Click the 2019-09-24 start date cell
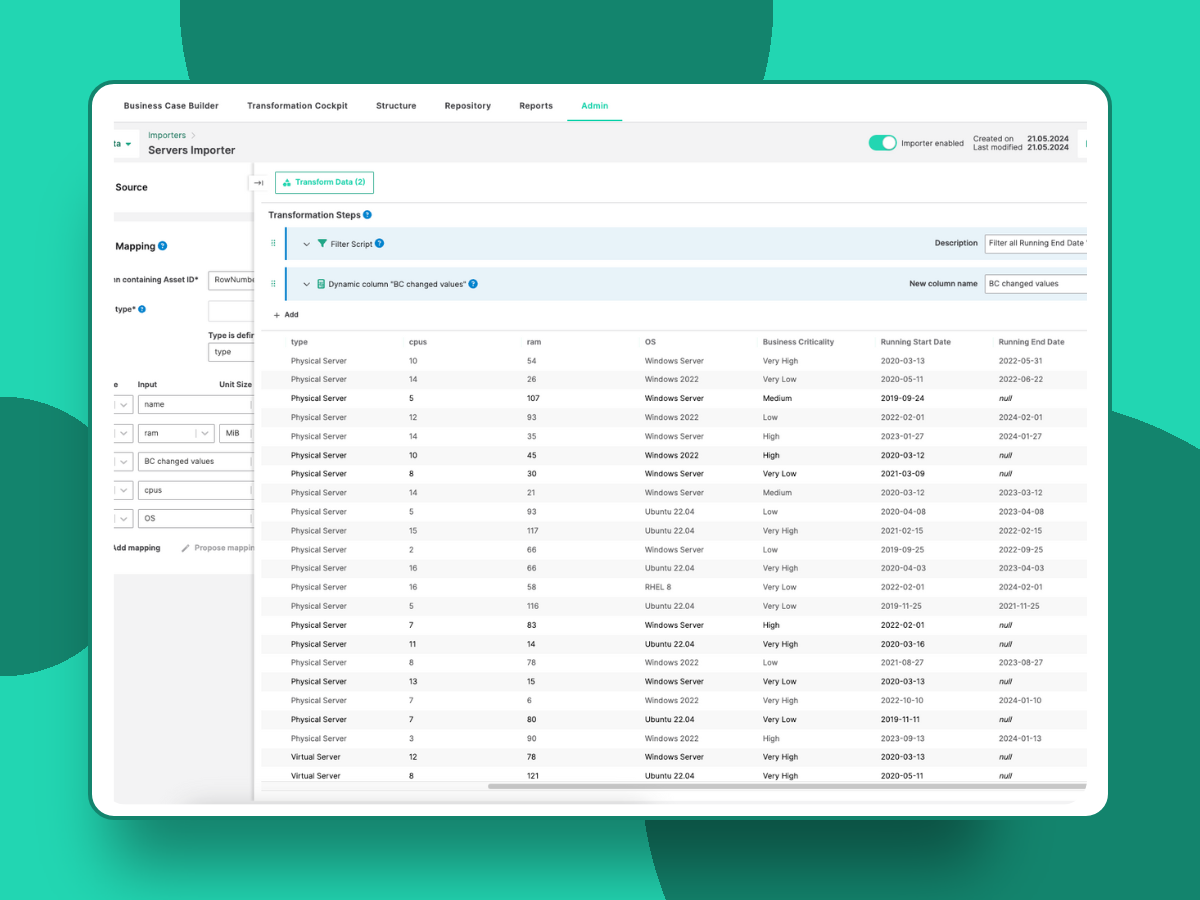The width and height of the screenshot is (1200, 900). tap(902, 398)
